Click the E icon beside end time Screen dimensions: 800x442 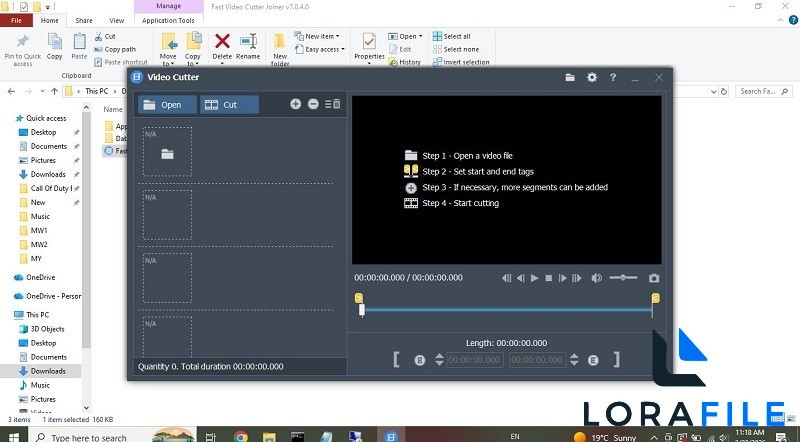click(593, 360)
